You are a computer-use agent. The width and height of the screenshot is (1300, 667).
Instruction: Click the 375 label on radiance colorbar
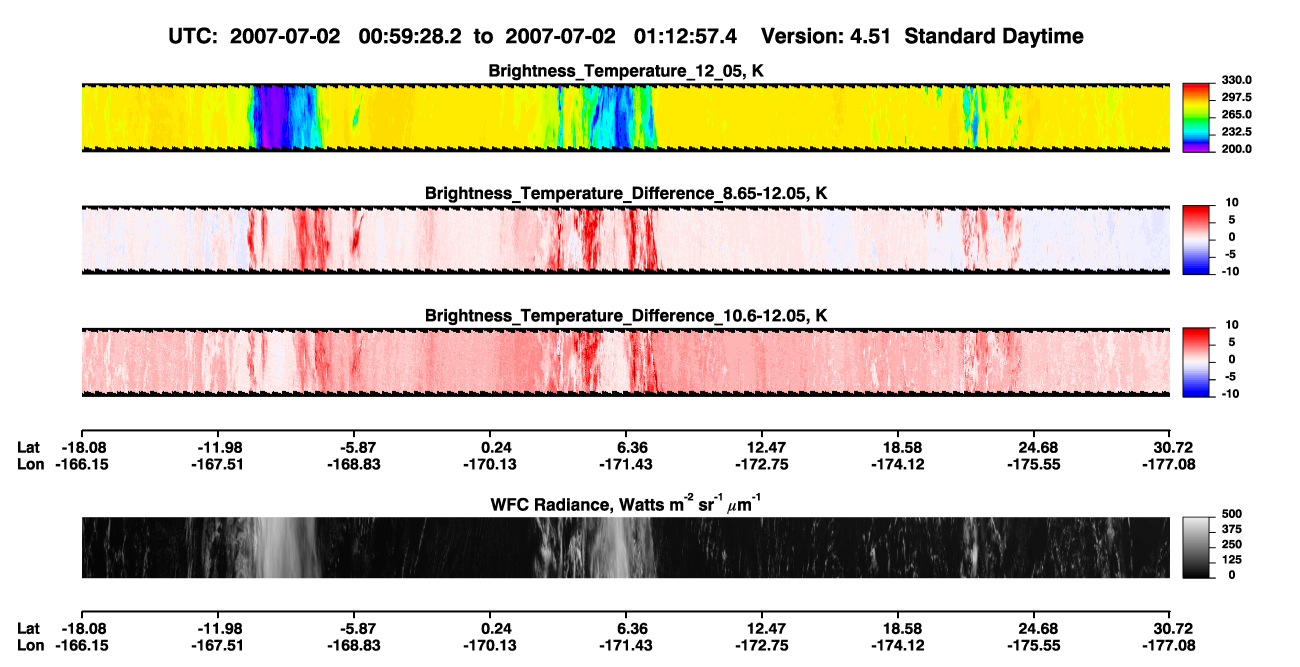1230,529
